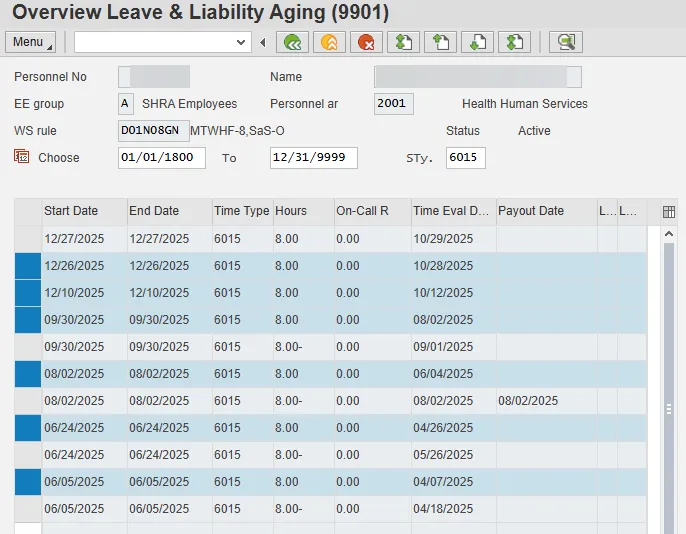Go to the first page icon

403,42
